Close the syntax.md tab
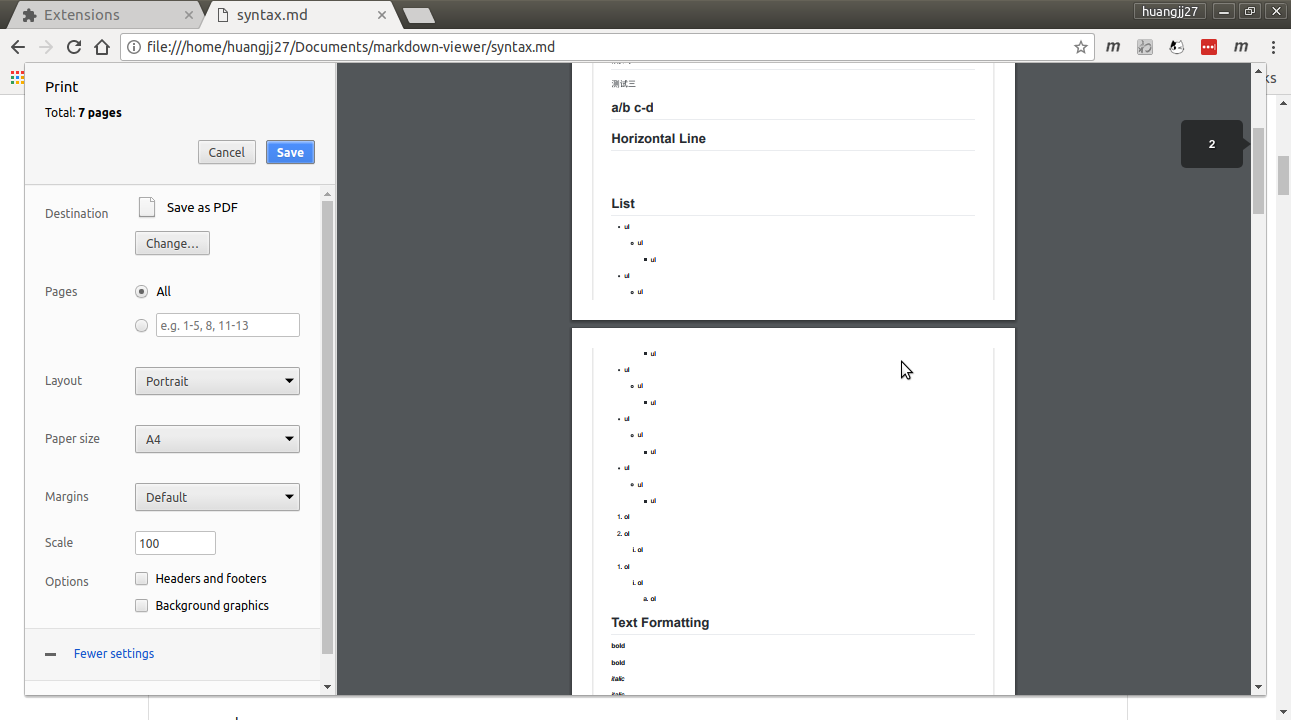 tap(382, 15)
